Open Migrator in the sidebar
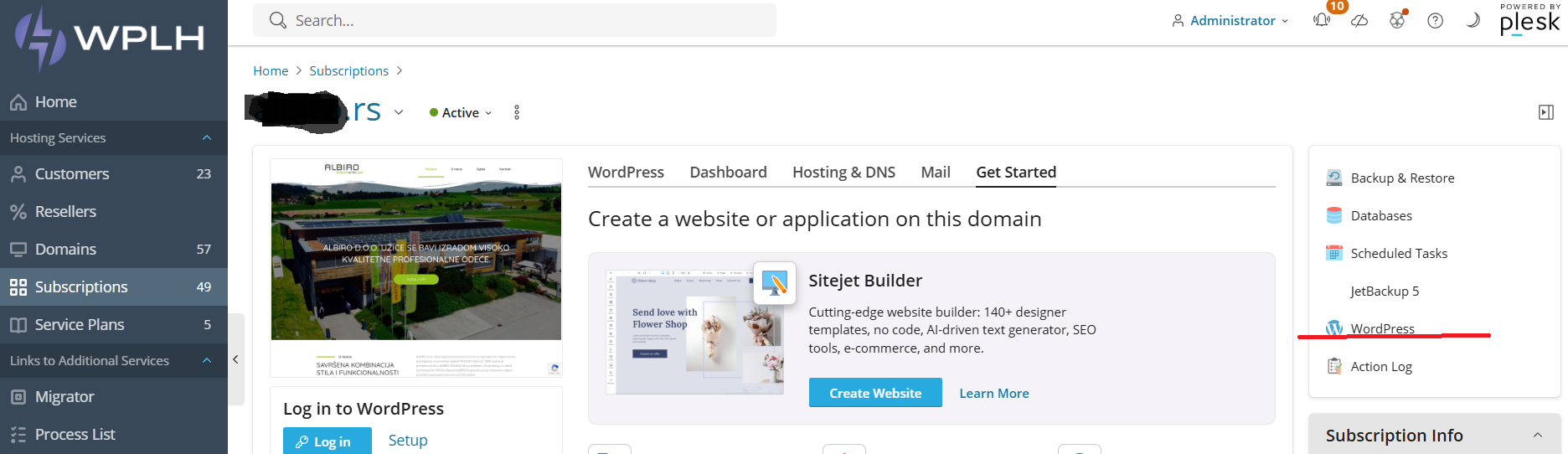 coord(114,396)
